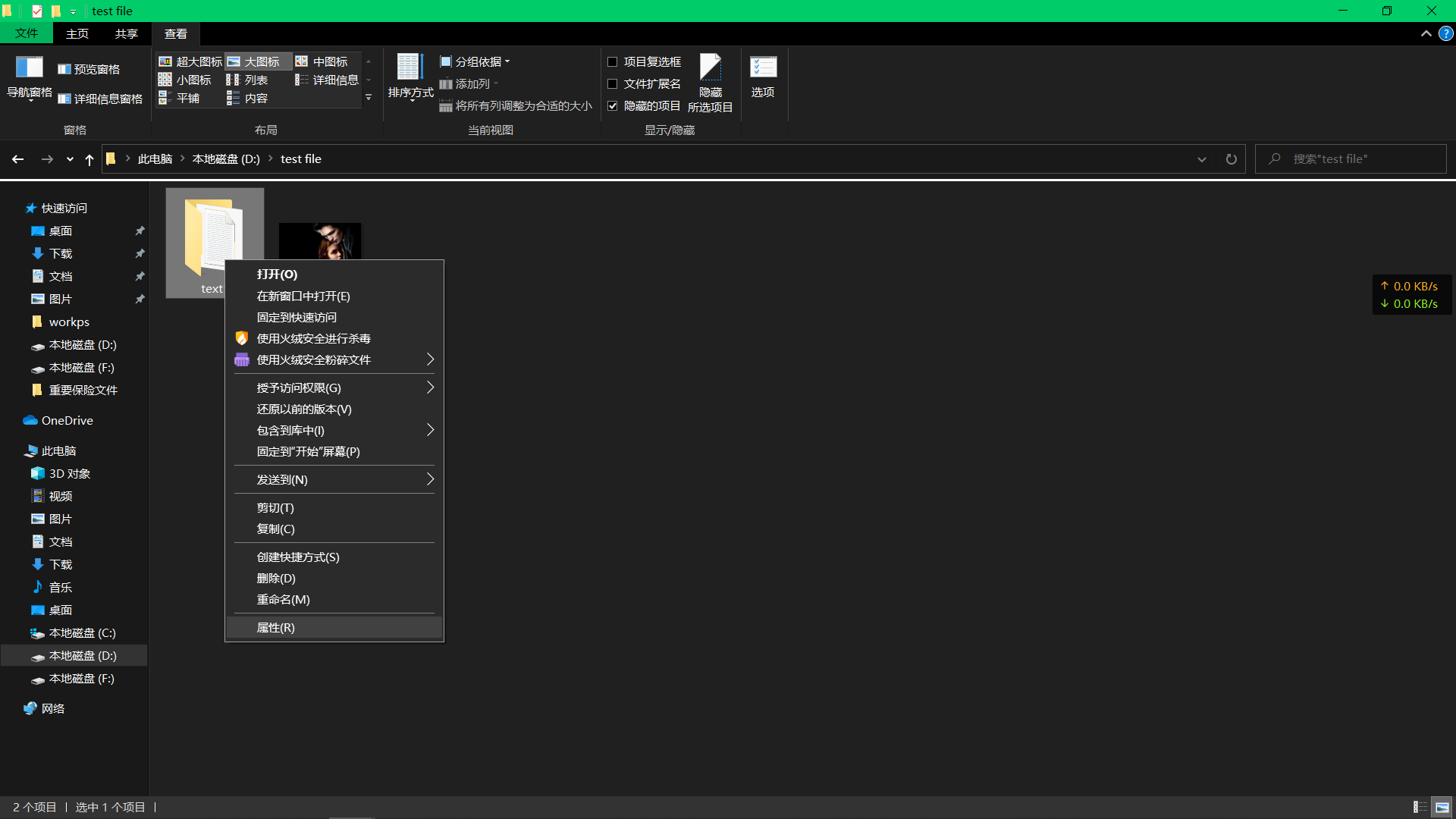
Task: Enable Item check boxes (项目复选框) checkbox
Action: [613, 62]
